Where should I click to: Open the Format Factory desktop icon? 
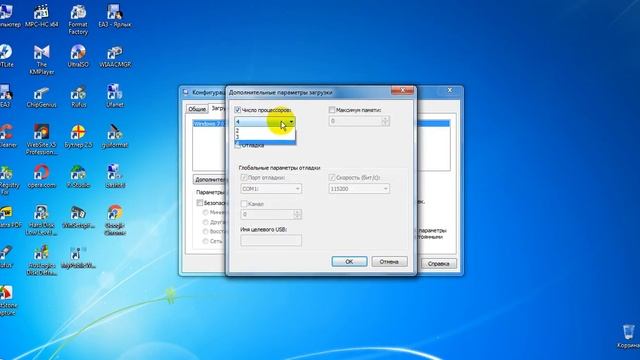pos(78,19)
